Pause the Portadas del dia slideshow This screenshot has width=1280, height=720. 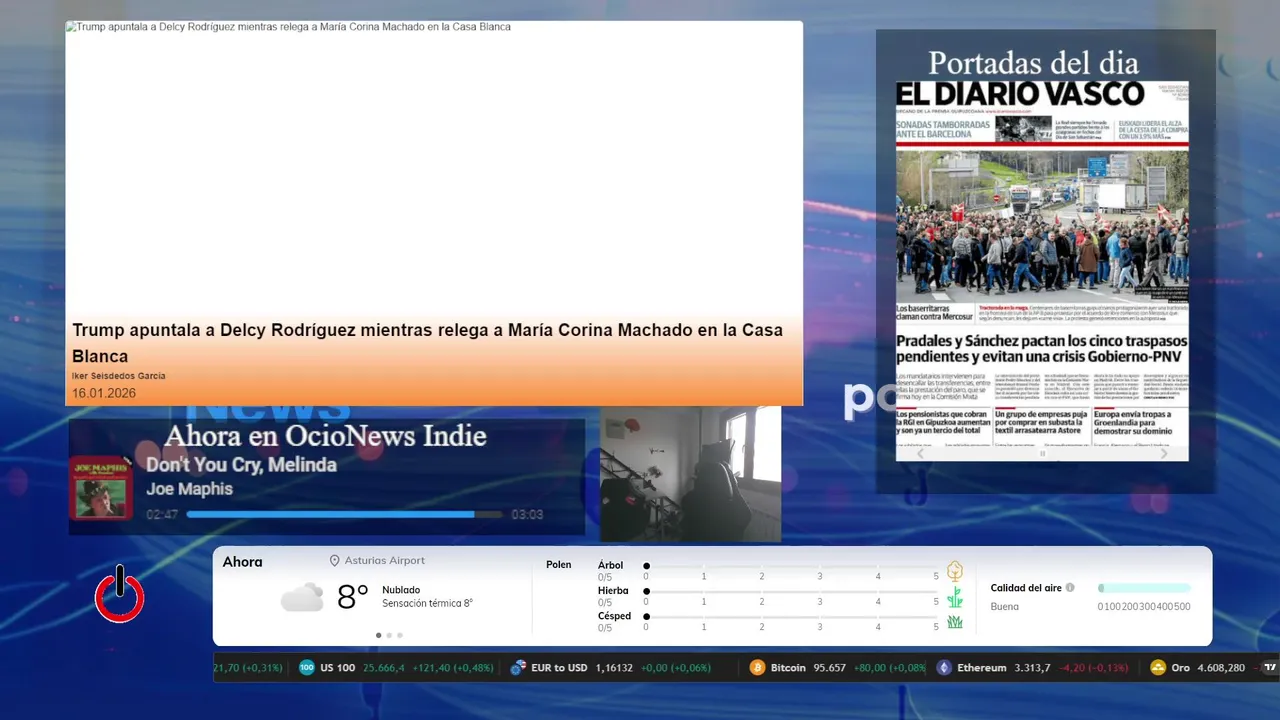pyautogui.click(x=1042, y=453)
